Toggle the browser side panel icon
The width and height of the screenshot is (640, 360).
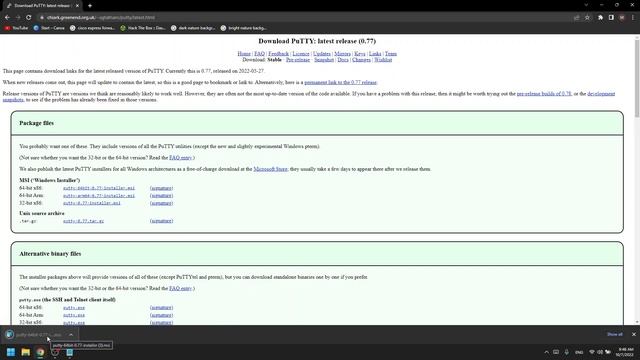(x=611, y=18)
